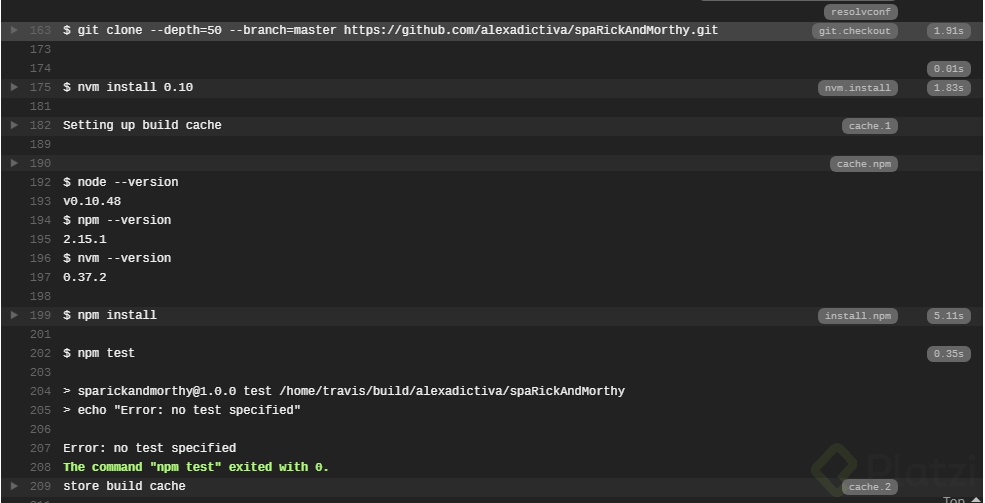The image size is (985, 503).
Task: Expand the nvm install 0.10 fold arrow
Action: 14,87
